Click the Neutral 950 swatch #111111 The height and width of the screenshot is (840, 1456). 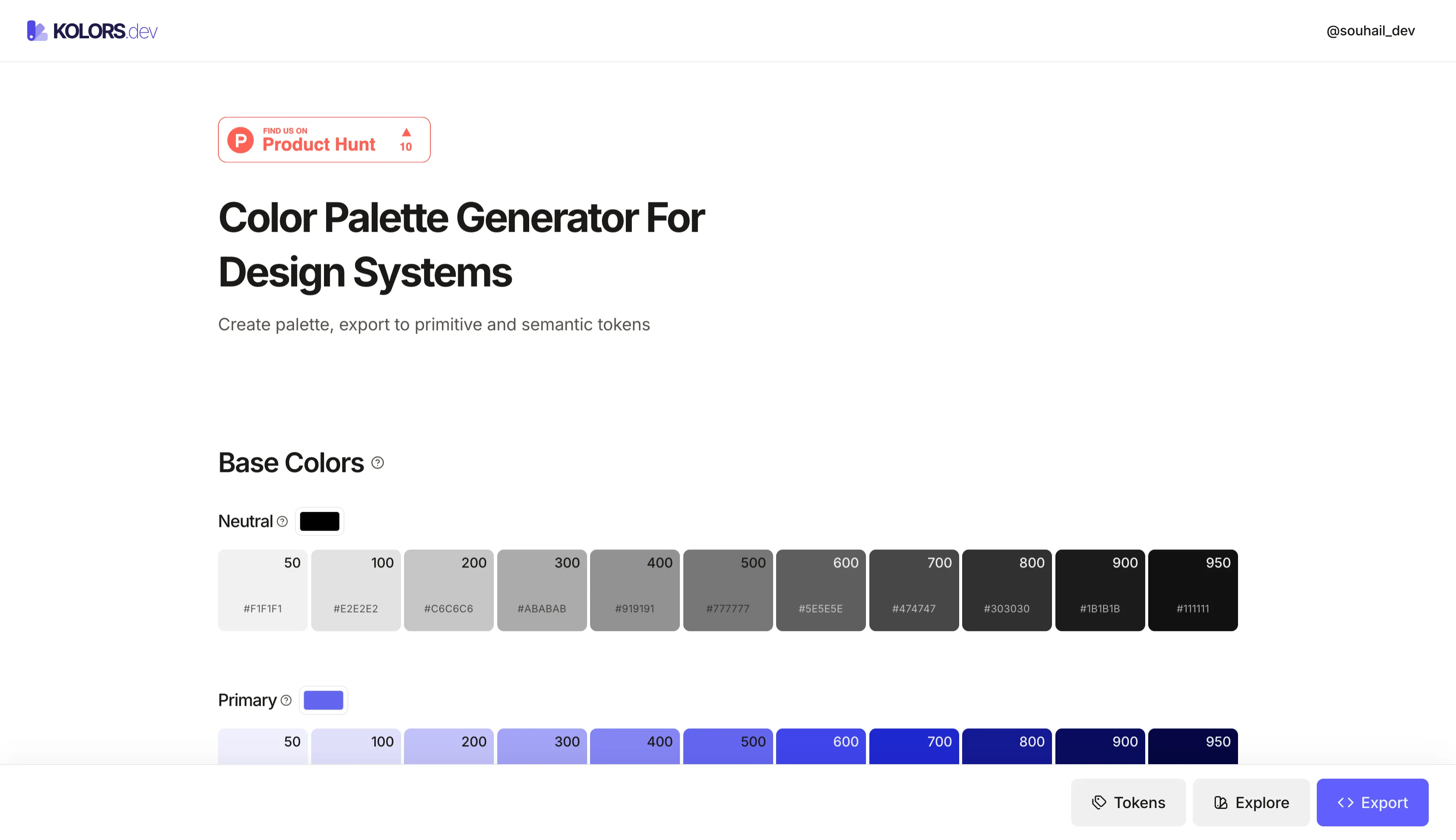pos(1192,590)
